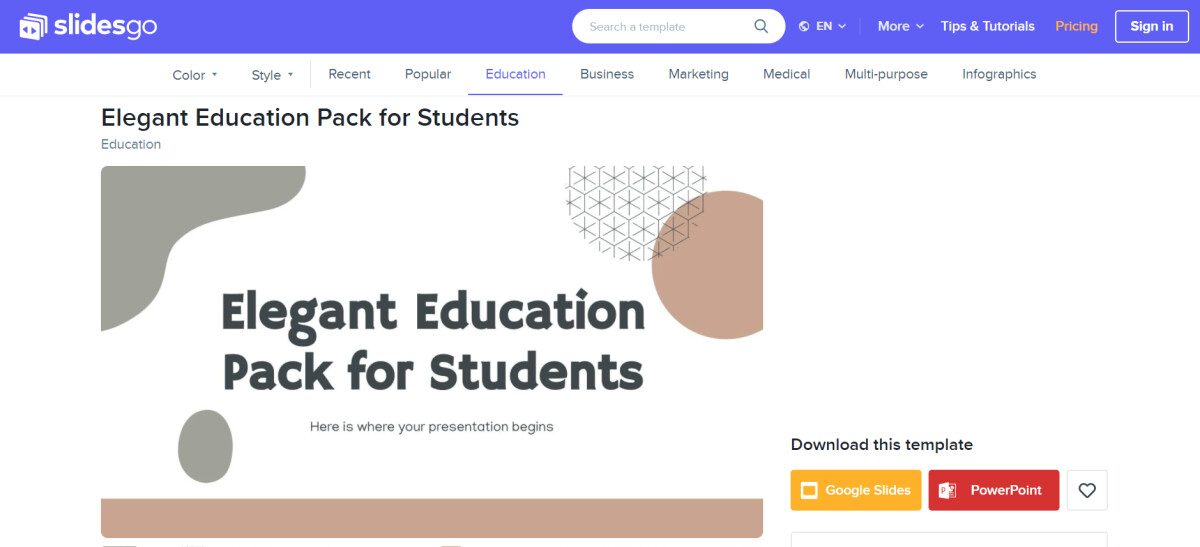Focus the Search a template field
This screenshot has height=547, width=1200.
tap(665, 26)
